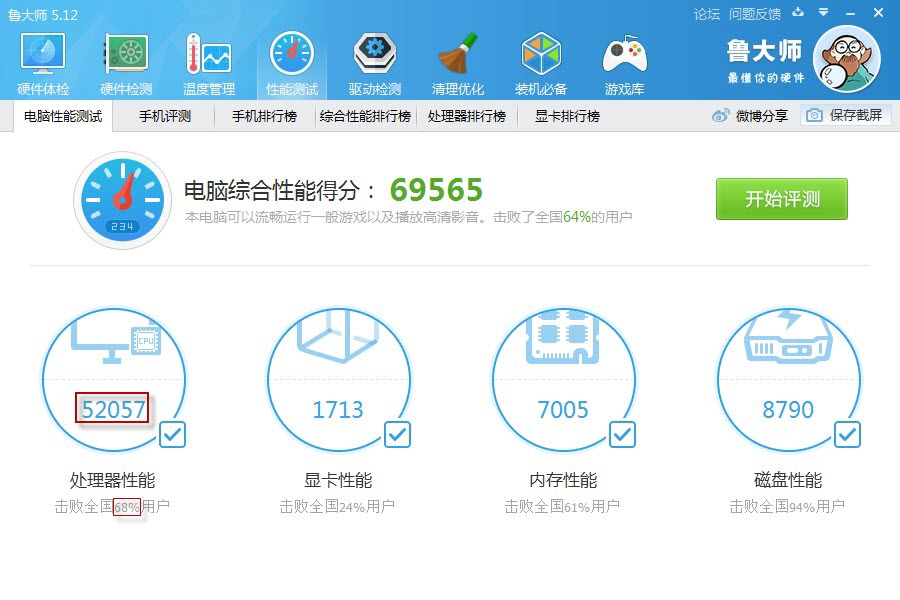Click the 鲁大师 最懂你的硬件 logo text

[766, 60]
